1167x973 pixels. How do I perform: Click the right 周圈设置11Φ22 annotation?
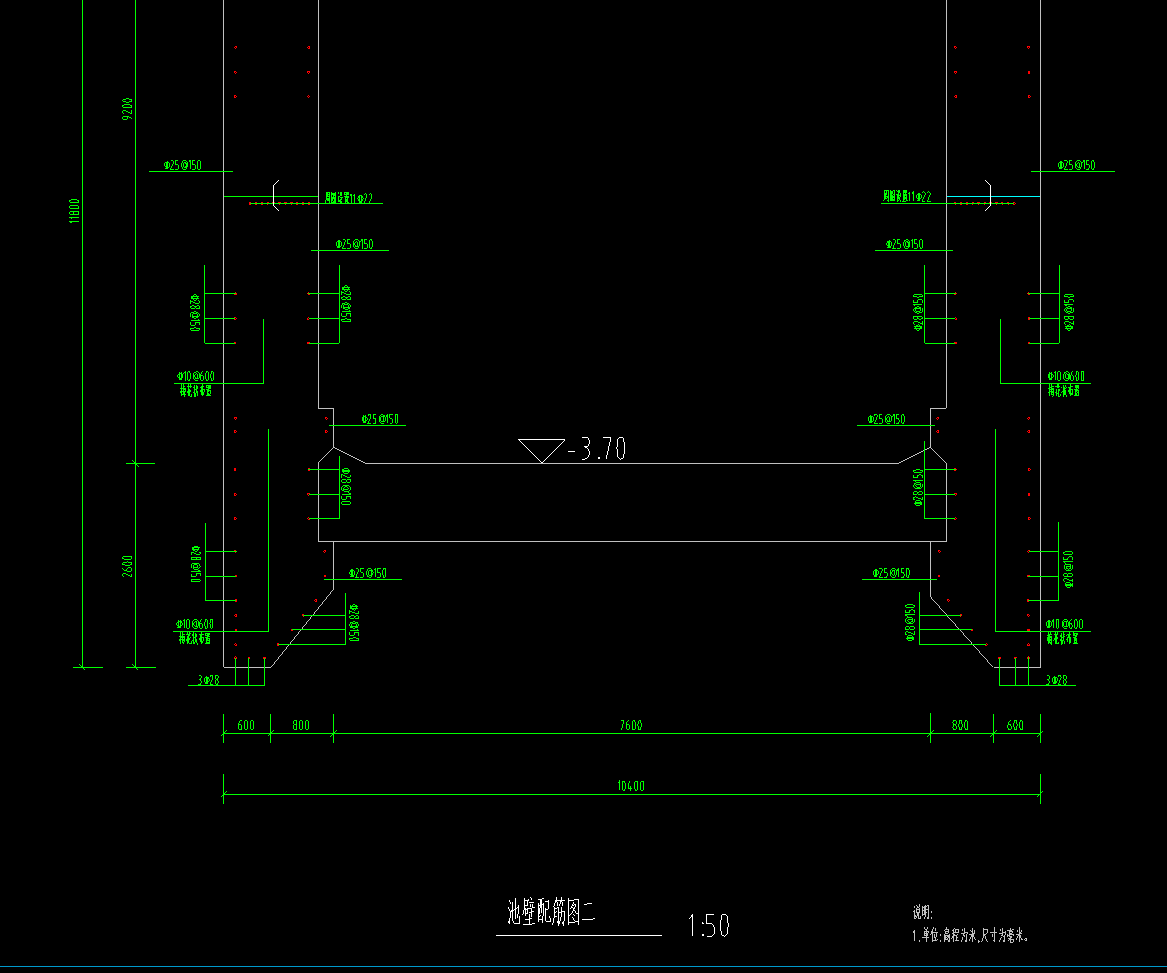(x=907, y=197)
